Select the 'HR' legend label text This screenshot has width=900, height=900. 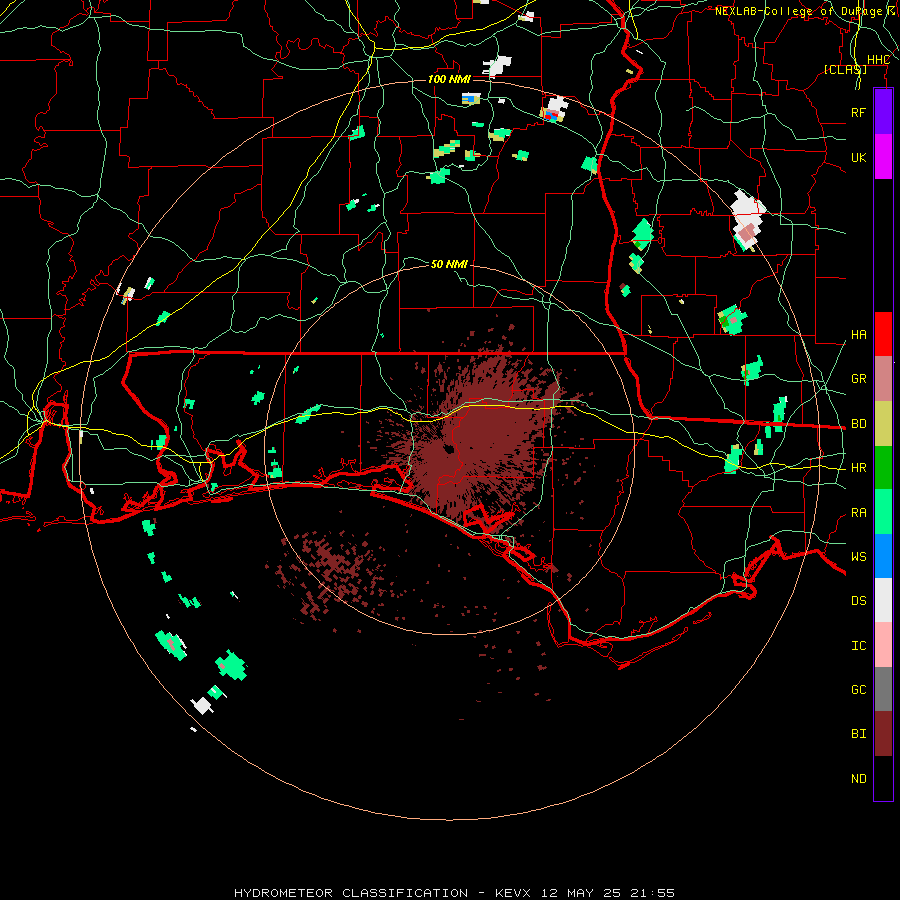click(858, 468)
